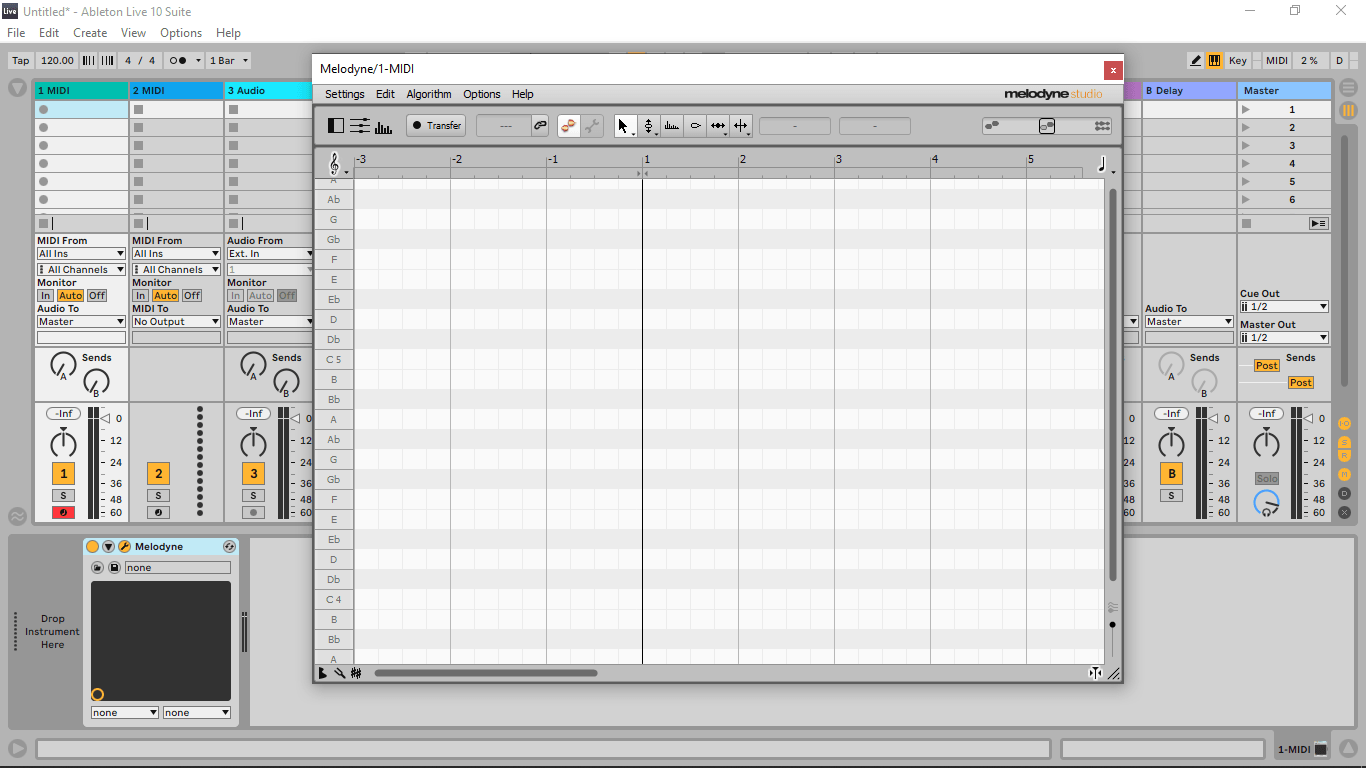1366x768 pixels.
Task: Toggle Melodyne metronome icon at bottom
Action: tap(322, 673)
